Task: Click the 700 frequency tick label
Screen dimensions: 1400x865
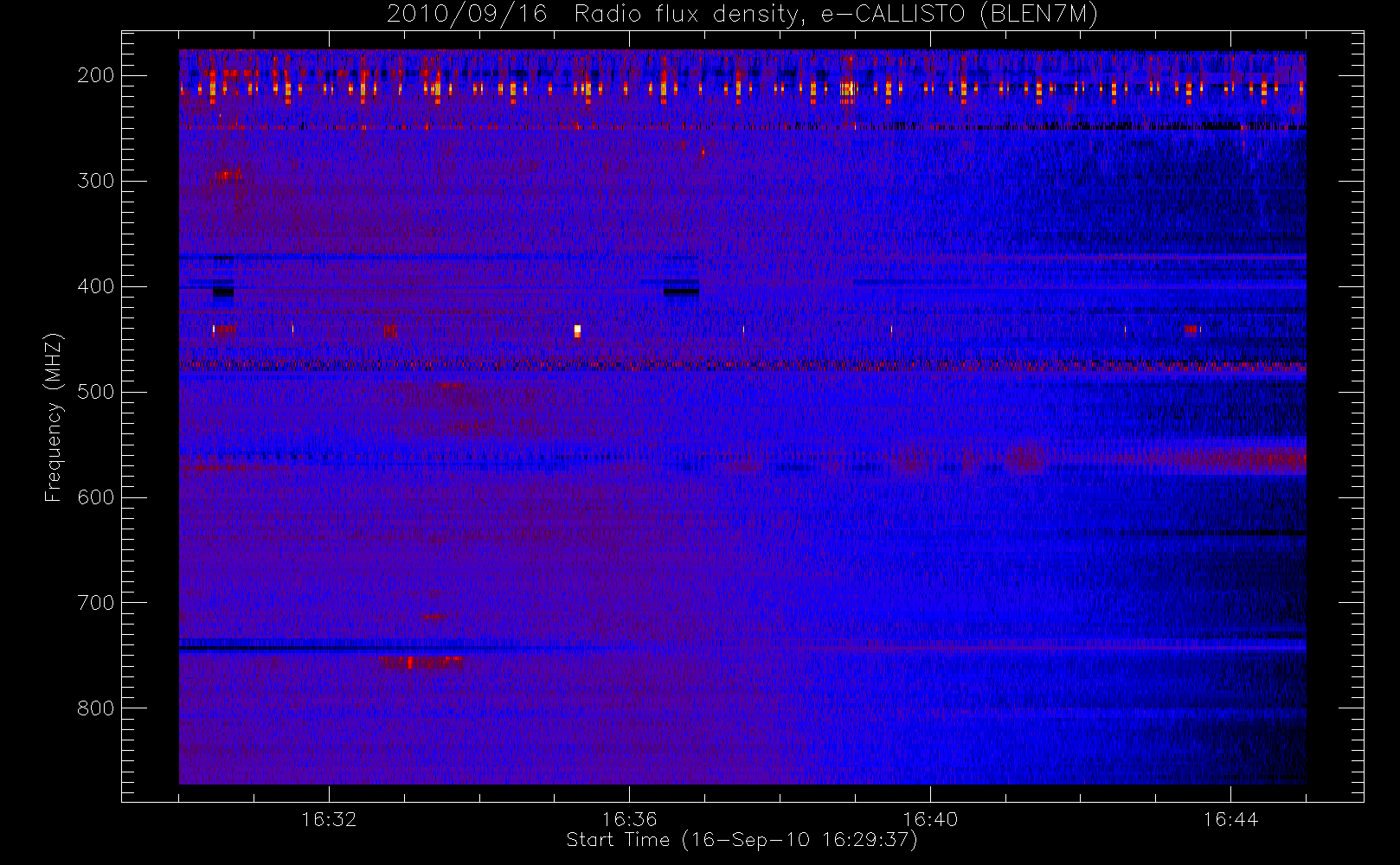Action: point(96,603)
